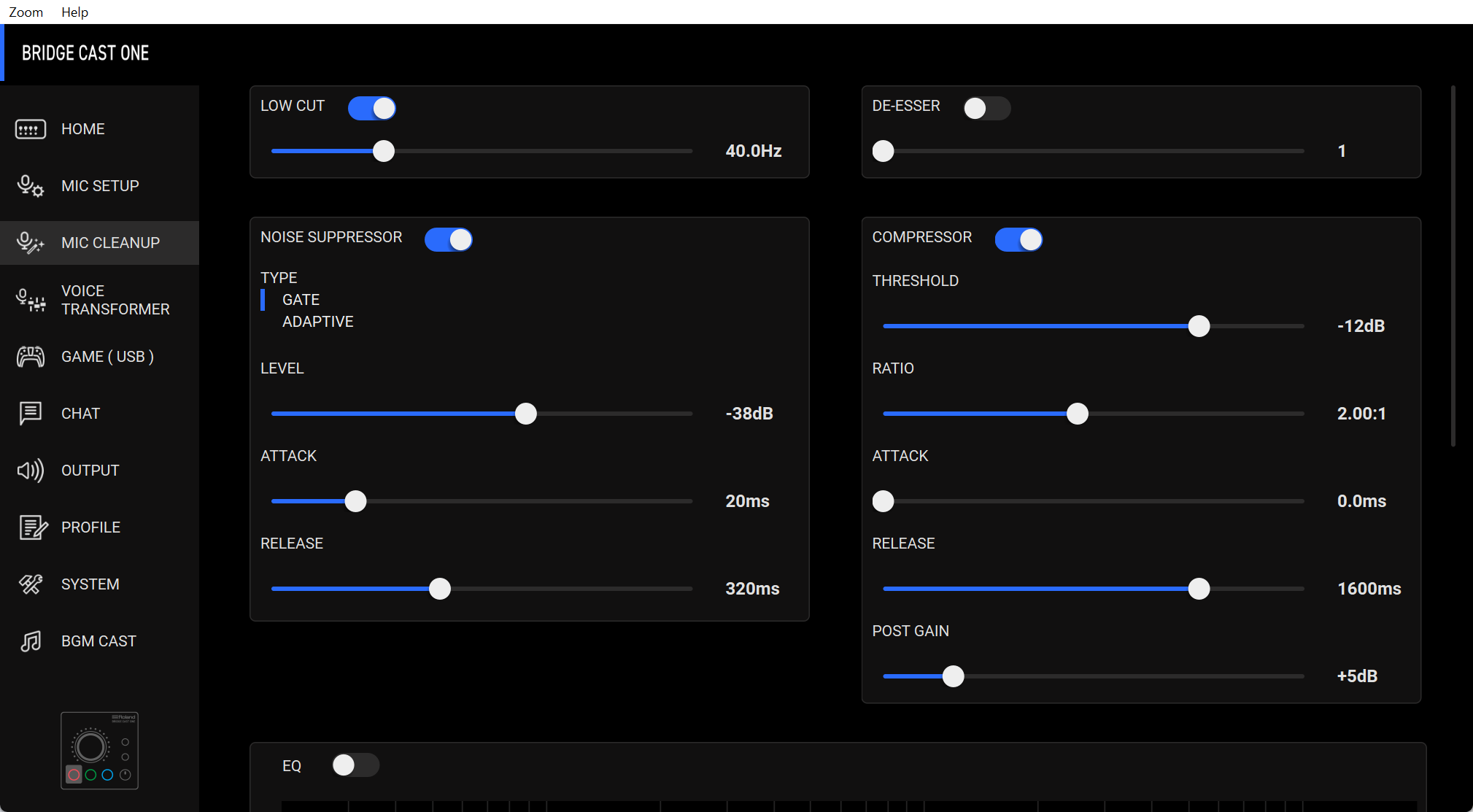Viewport: 1473px width, 812px height.
Task: Open the Home keyboard icon
Action: coord(31,129)
